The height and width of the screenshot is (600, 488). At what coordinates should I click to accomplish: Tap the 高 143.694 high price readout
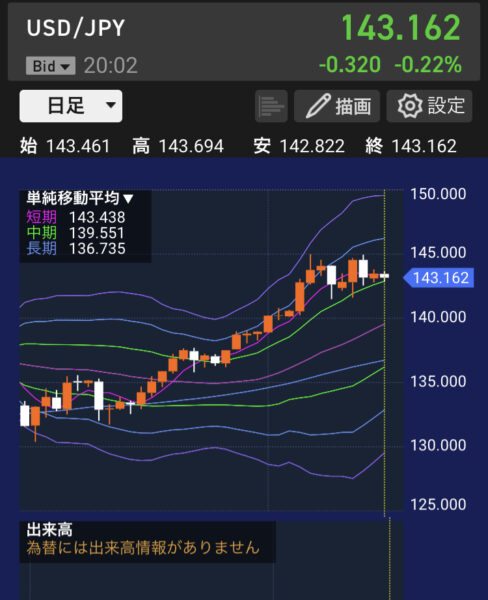click(178, 146)
